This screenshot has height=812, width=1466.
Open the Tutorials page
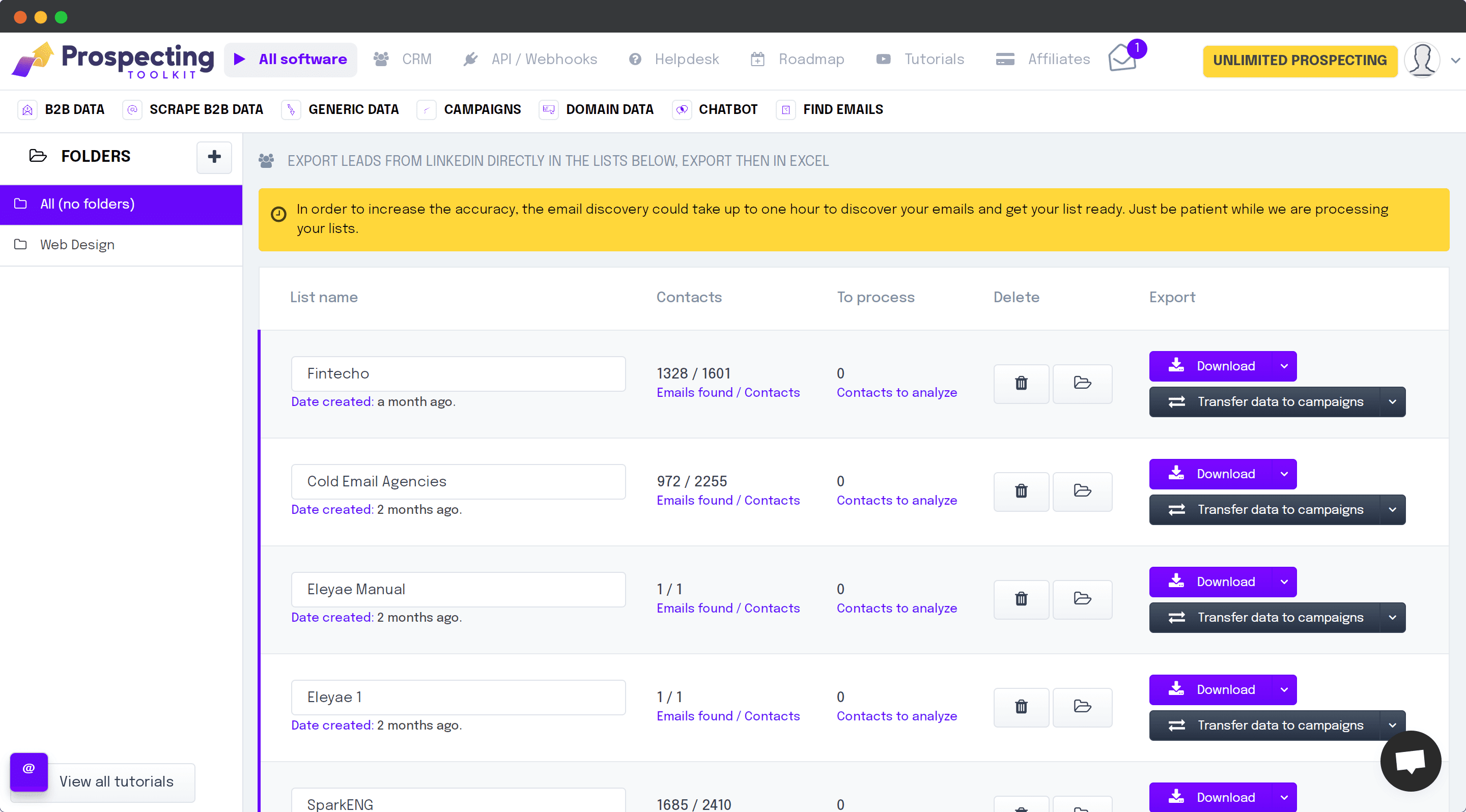click(x=920, y=59)
